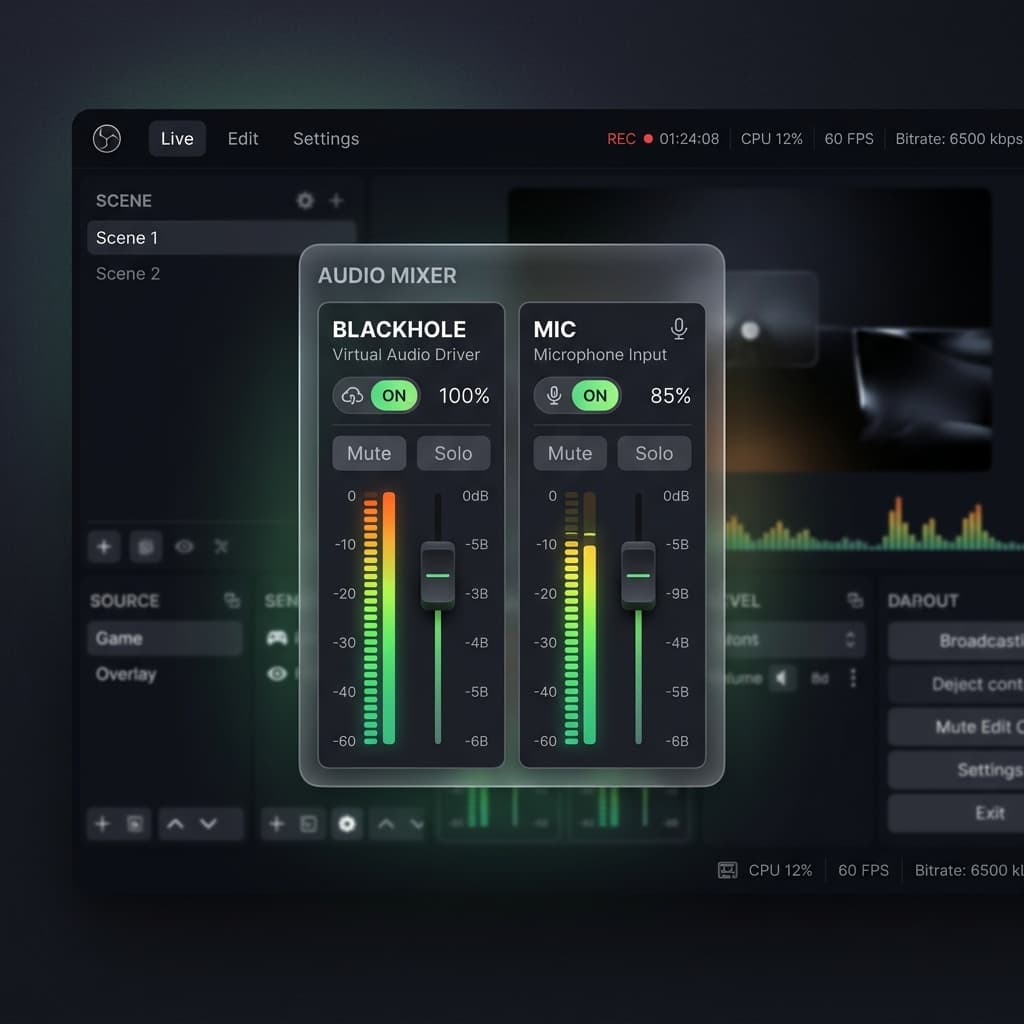
Task: Click the OBS logo icon top left
Action: 107,139
